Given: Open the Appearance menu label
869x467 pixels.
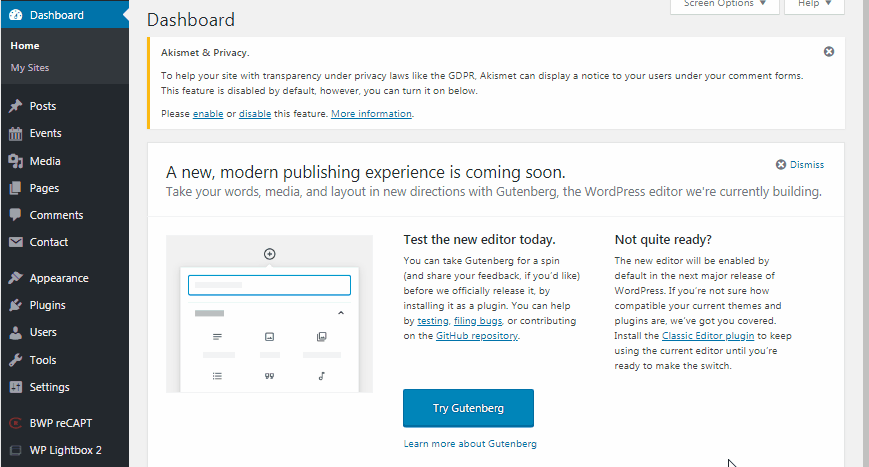Looking at the screenshot, I should (x=59, y=278).
